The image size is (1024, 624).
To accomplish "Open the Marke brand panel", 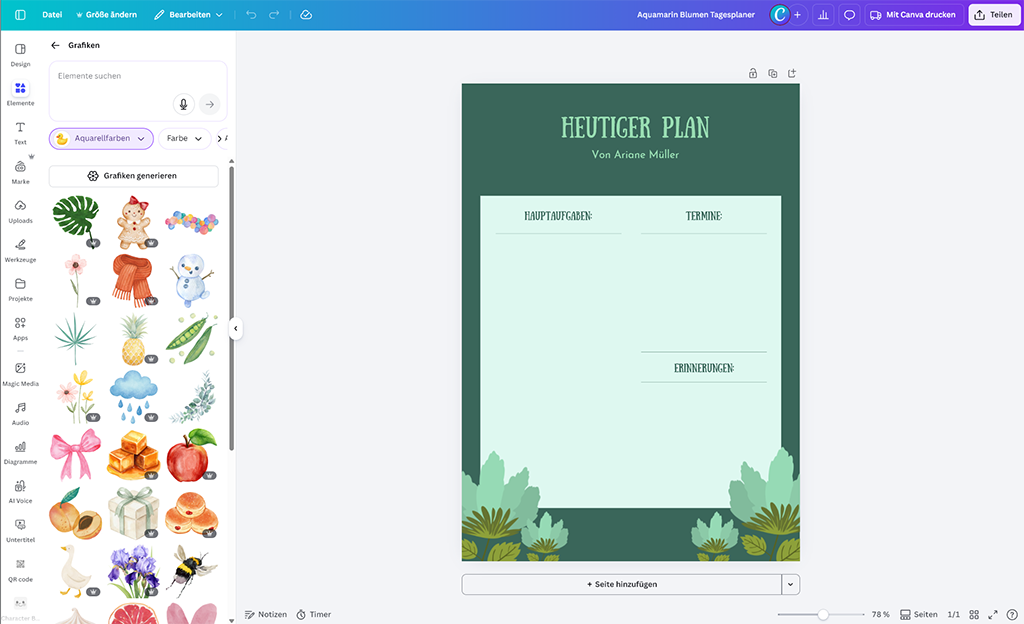I will (20, 173).
